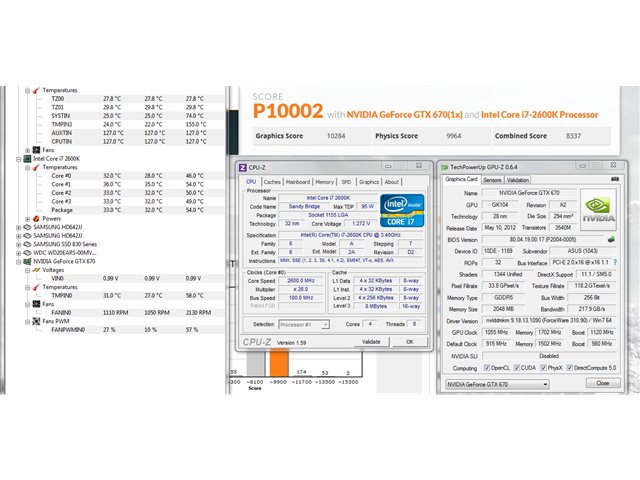Screen dimensions: 640x480
Task: Open the About tab in CPU-Z
Action: (x=391, y=182)
